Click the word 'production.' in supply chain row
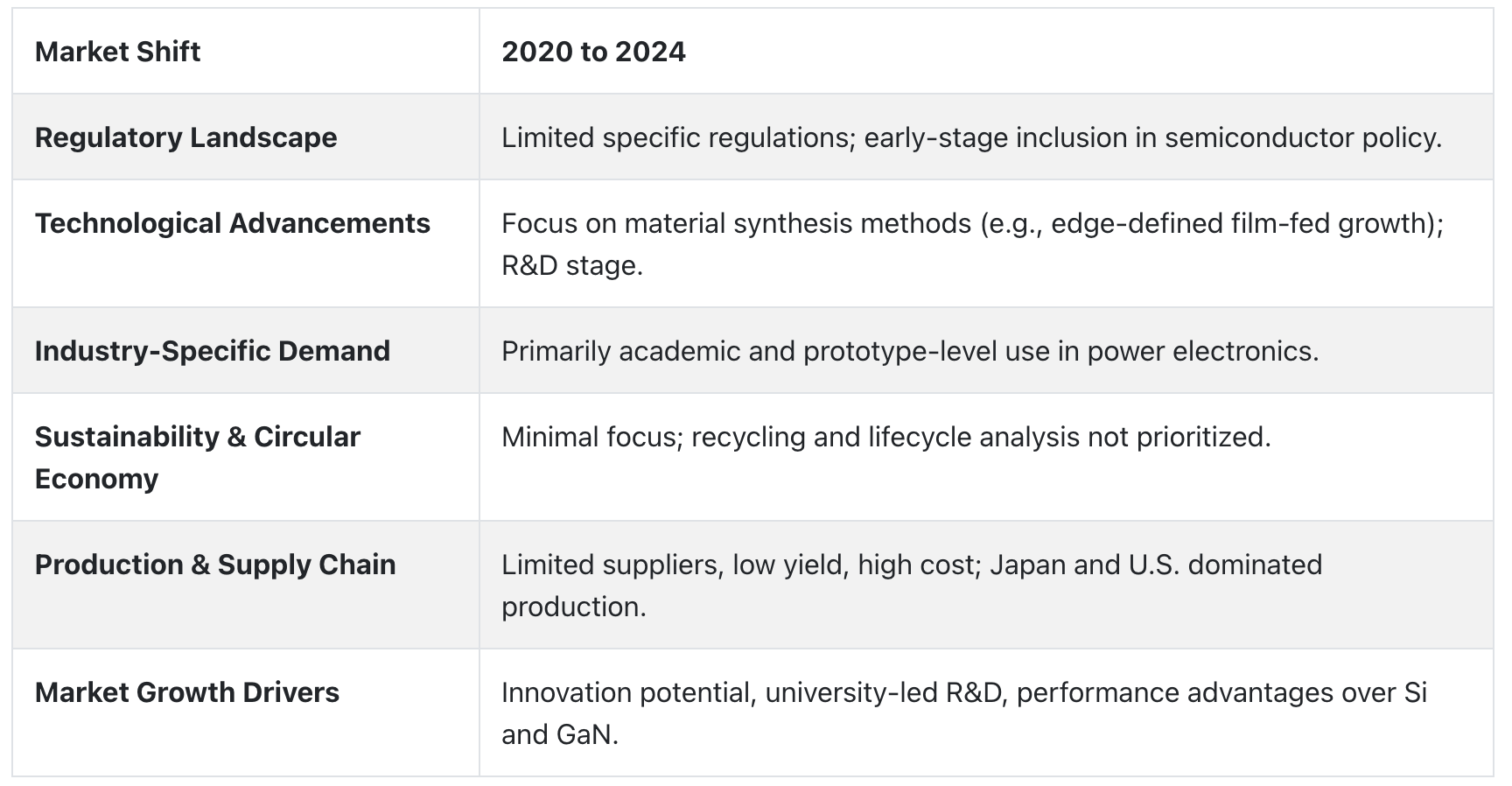This screenshot has height=786, width=1512. 574,607
